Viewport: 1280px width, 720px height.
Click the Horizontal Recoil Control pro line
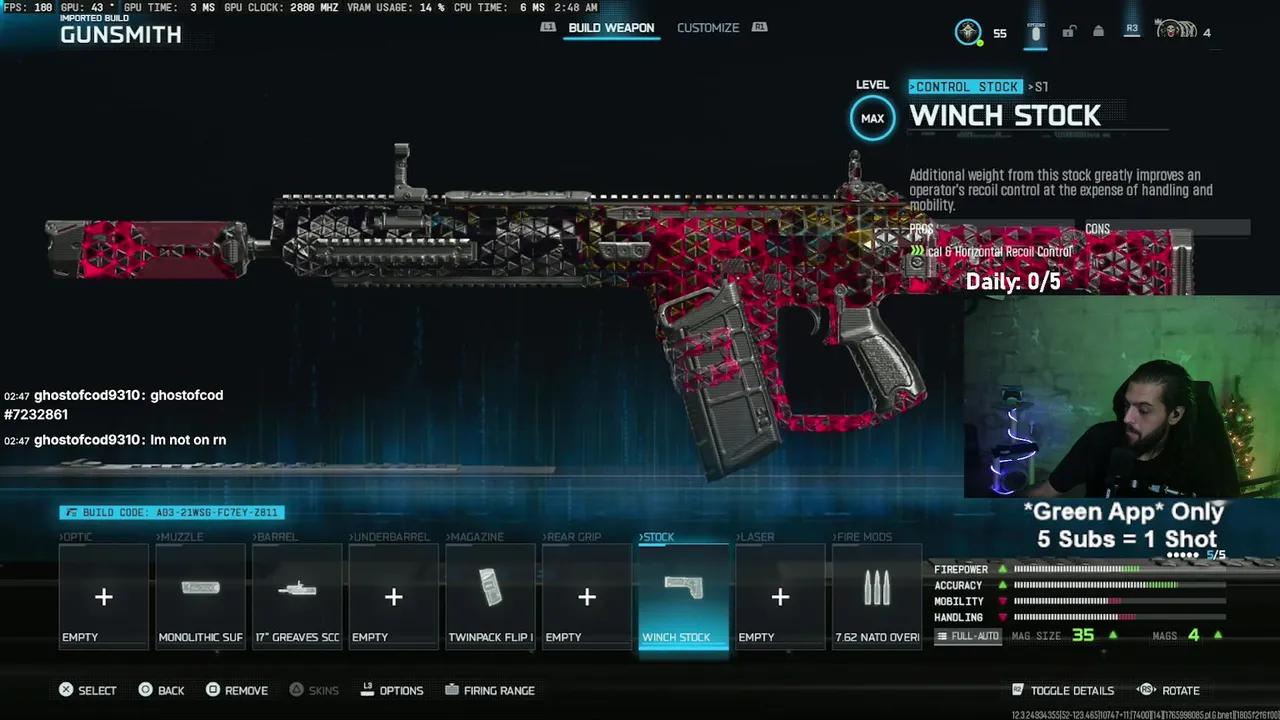(990, 252)
